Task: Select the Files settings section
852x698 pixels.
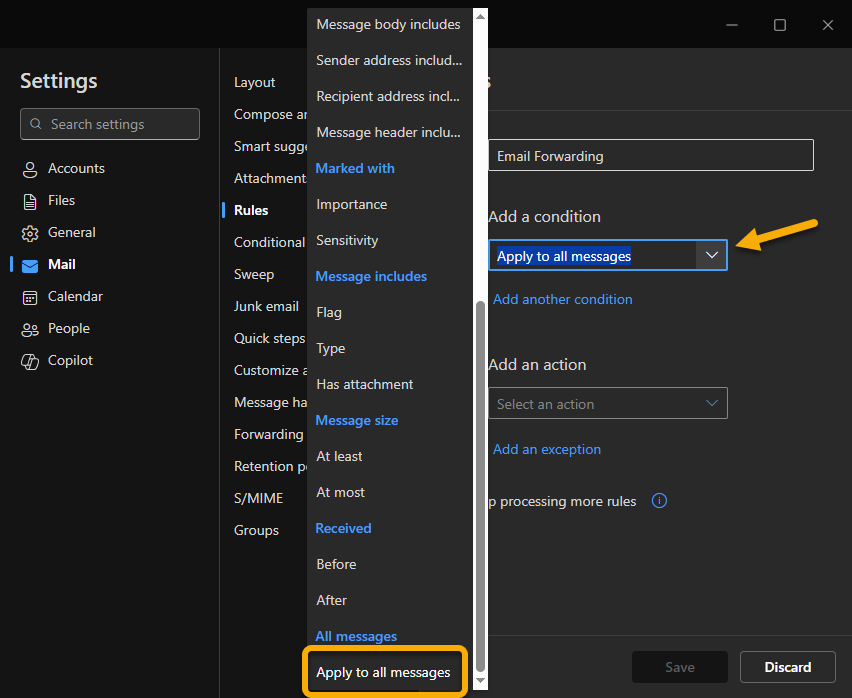Action: (x=60, y=200)
